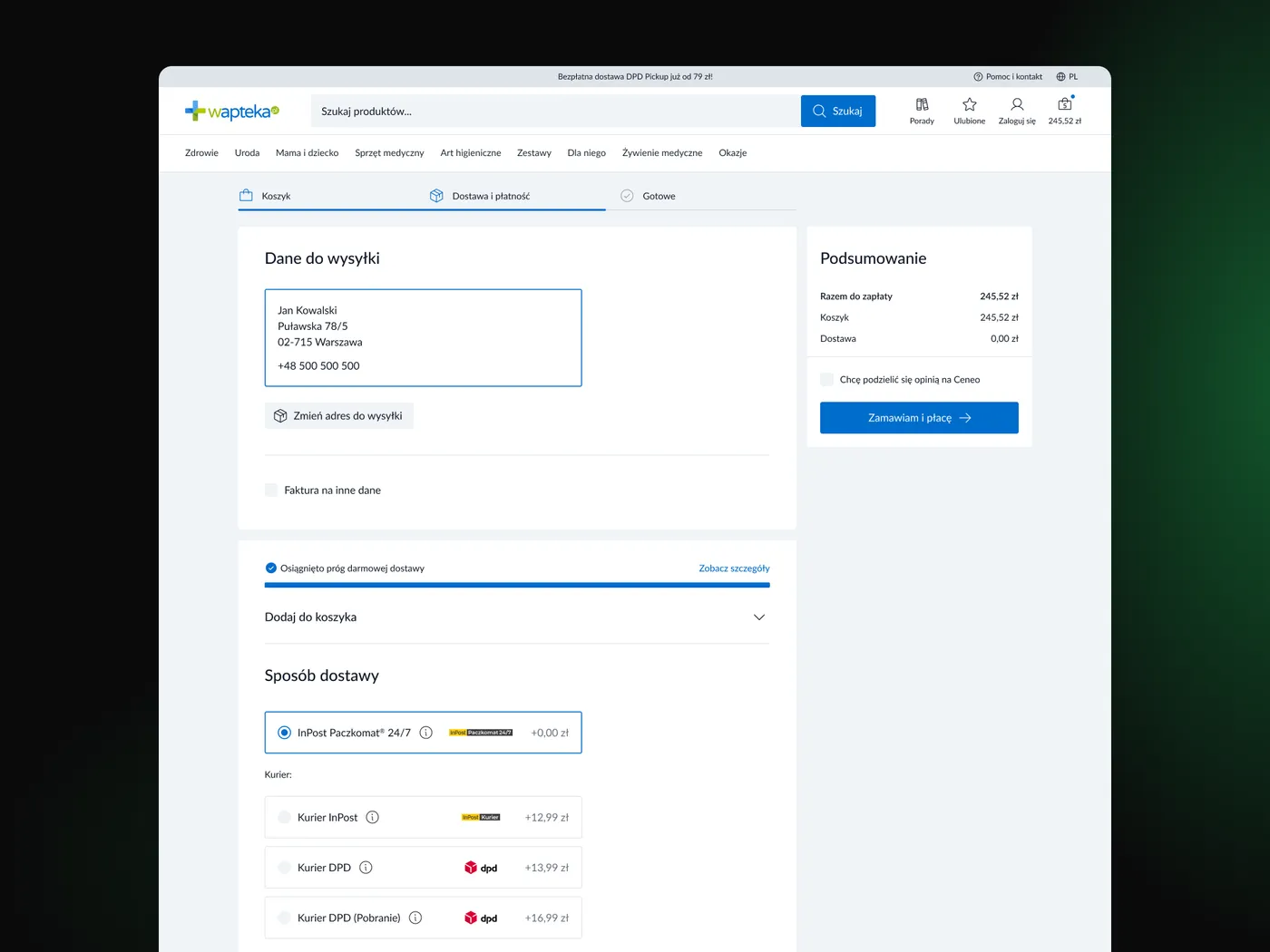Click Zamawiam i płacę button

click(x=919, y=418)
